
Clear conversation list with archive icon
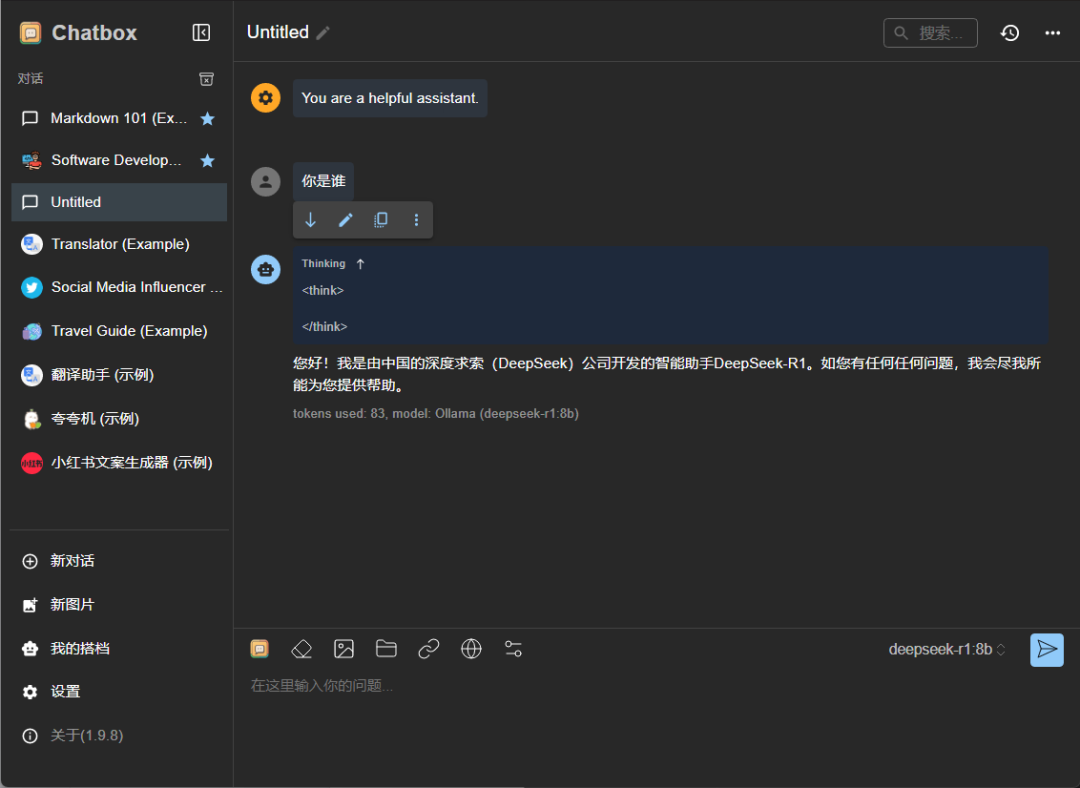(x=206, y=79)
